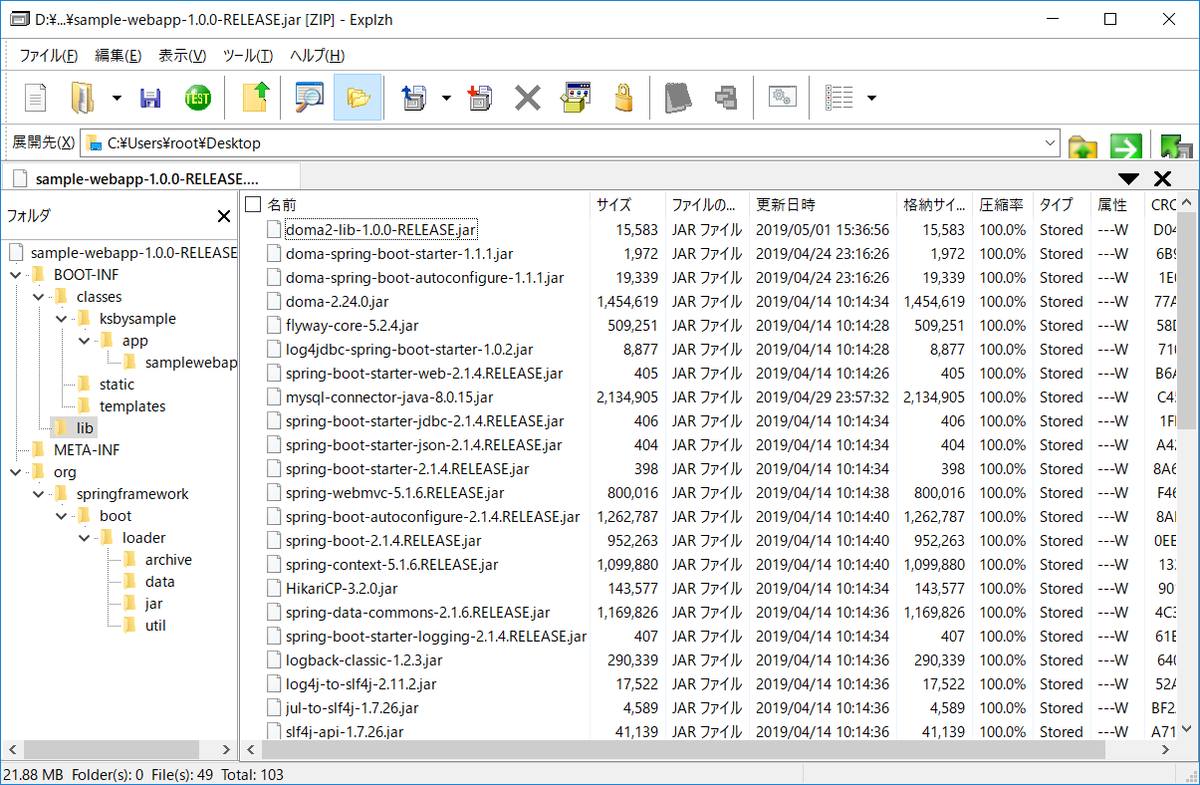Click the extract files icon
This screenshot has width=1200, height=785.
click(414, 98)
